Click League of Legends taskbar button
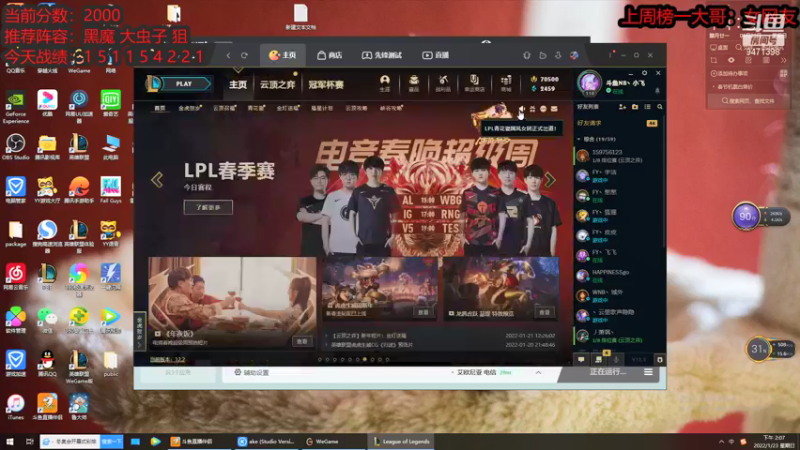The width and height of the screenshot is (800, 450). coord(403,441)
